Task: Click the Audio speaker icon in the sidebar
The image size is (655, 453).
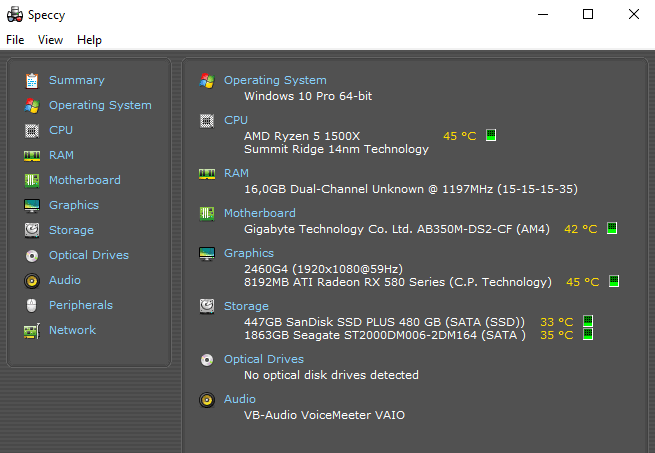Action: click(32, 280)
